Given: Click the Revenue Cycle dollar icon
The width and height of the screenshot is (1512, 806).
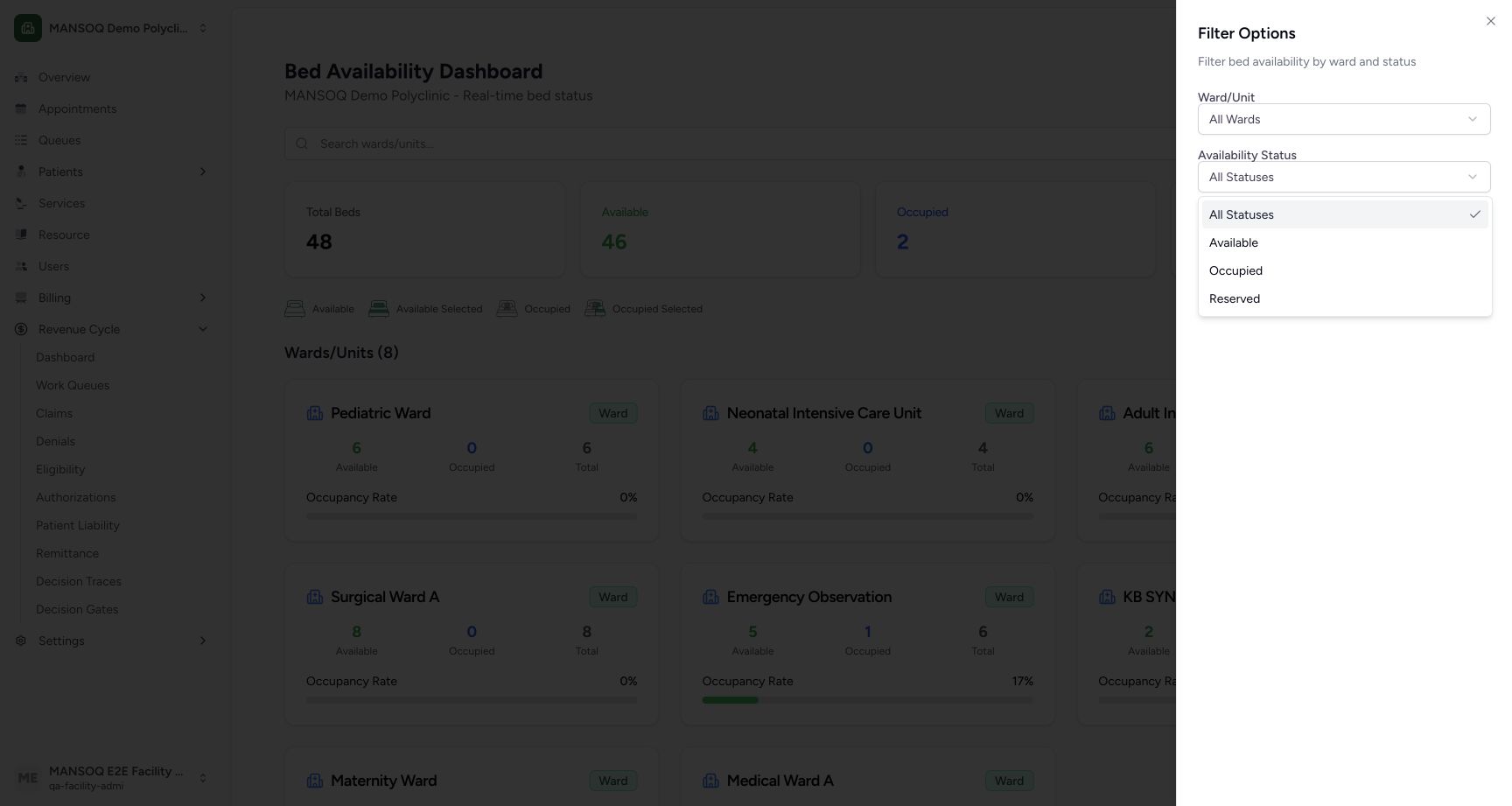Looking at the screenshot, I should pos(21,329).
